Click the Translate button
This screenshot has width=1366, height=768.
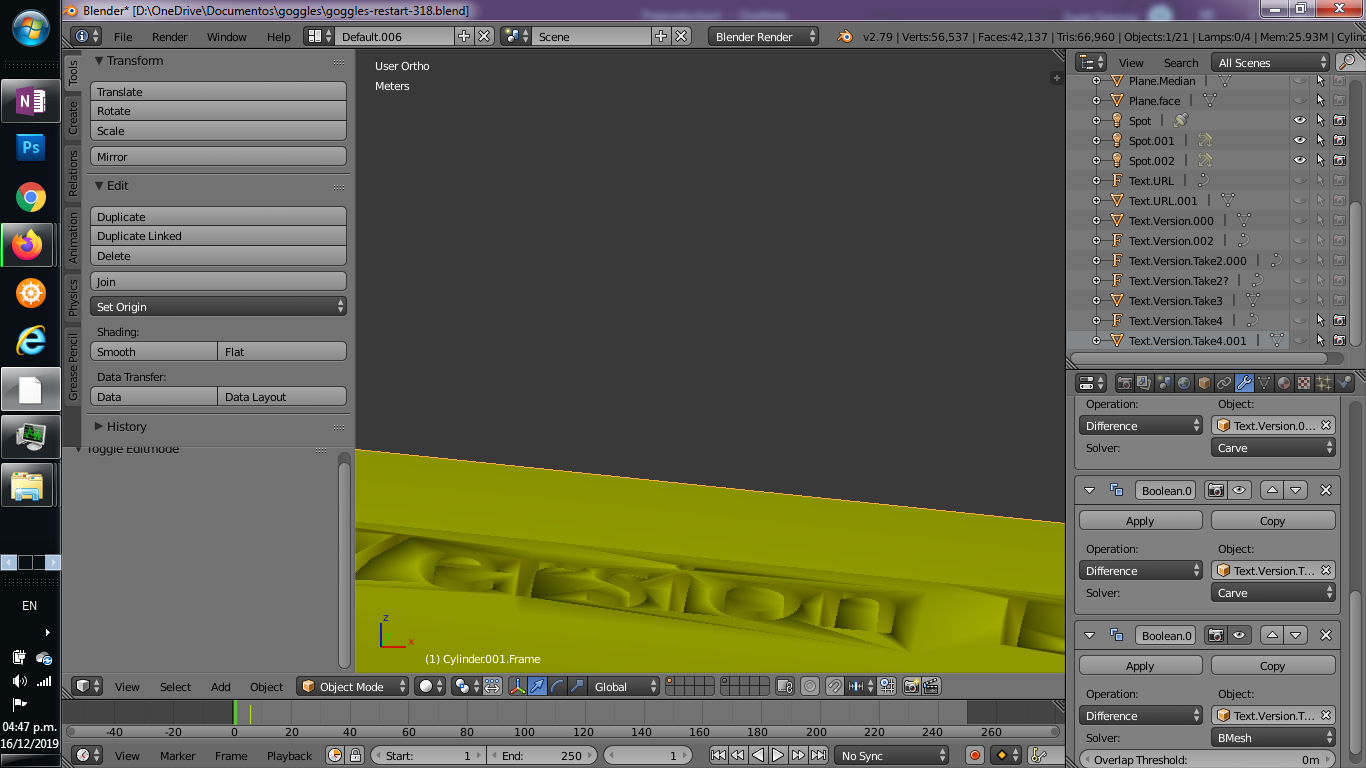point(218,92)
